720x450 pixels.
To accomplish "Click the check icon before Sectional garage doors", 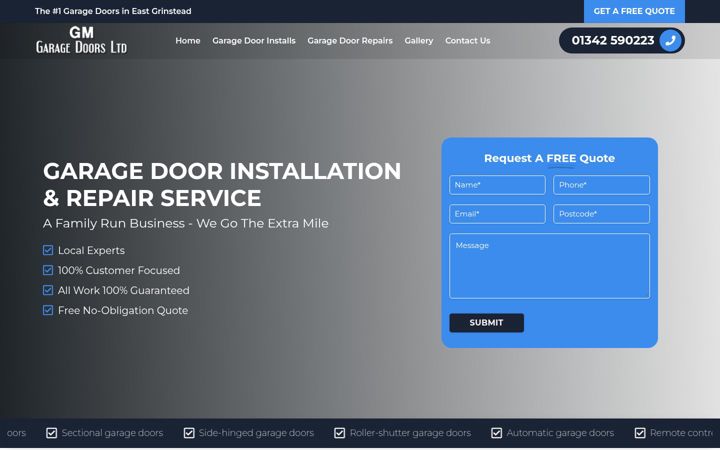I will pos(51,433).
